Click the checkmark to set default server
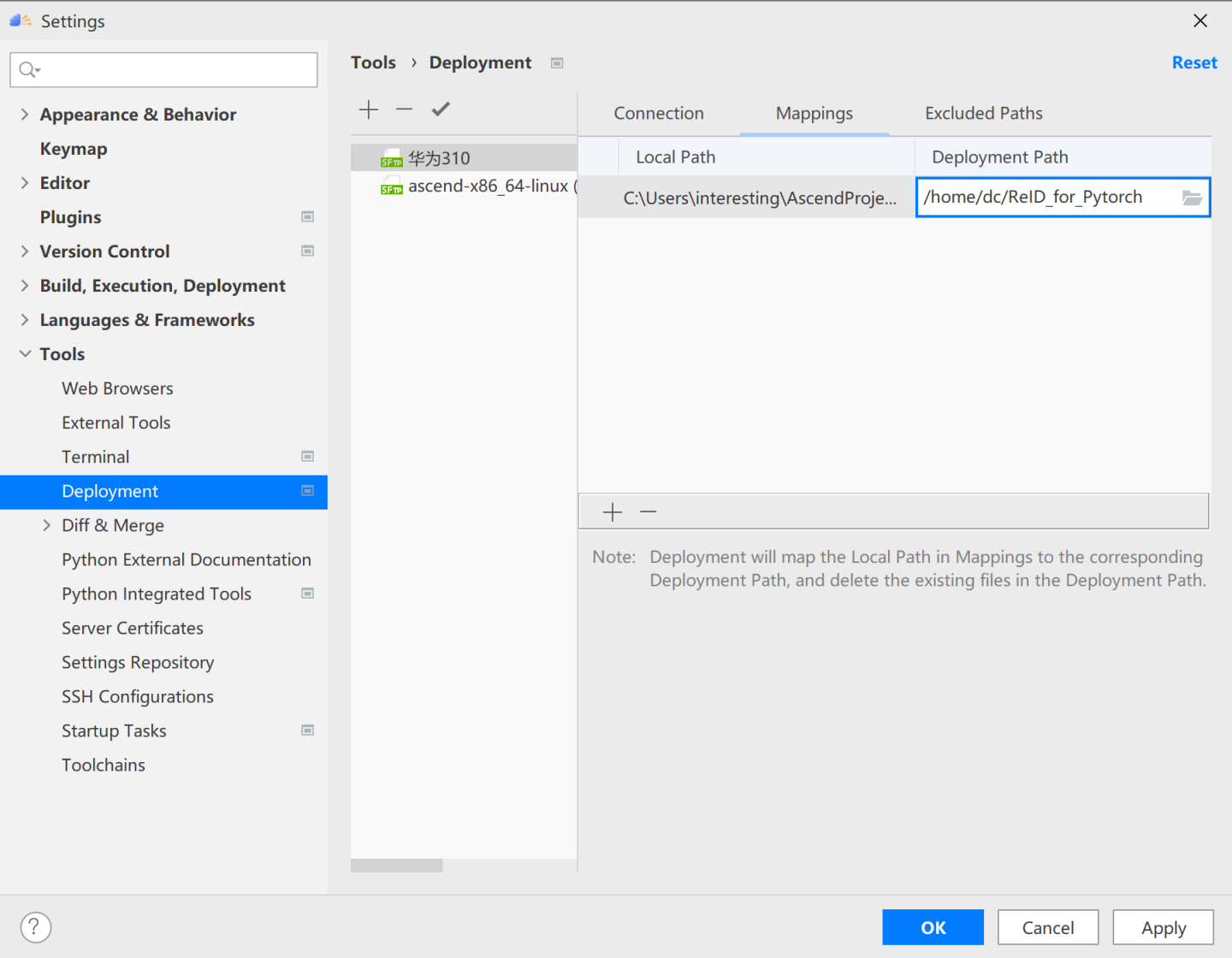 440,109
